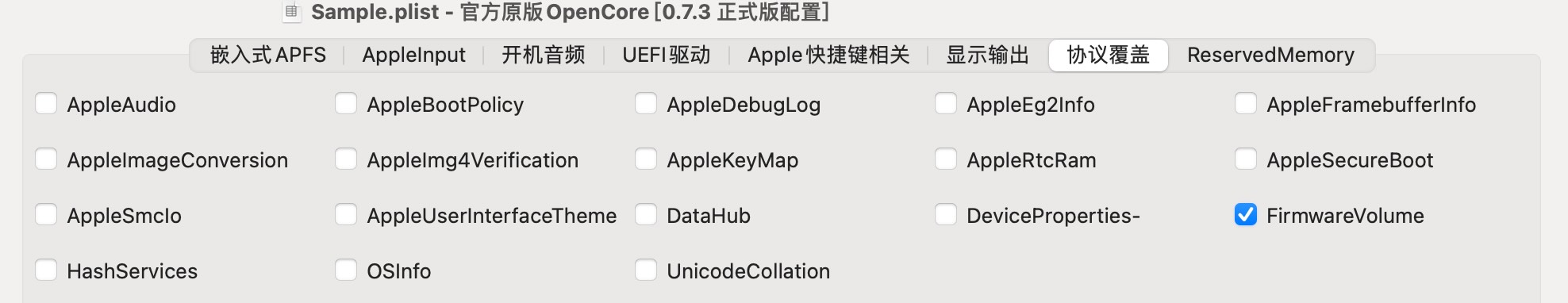
Task: Check the AppleSecureBoot option
Action: [x=1246, y=159]
